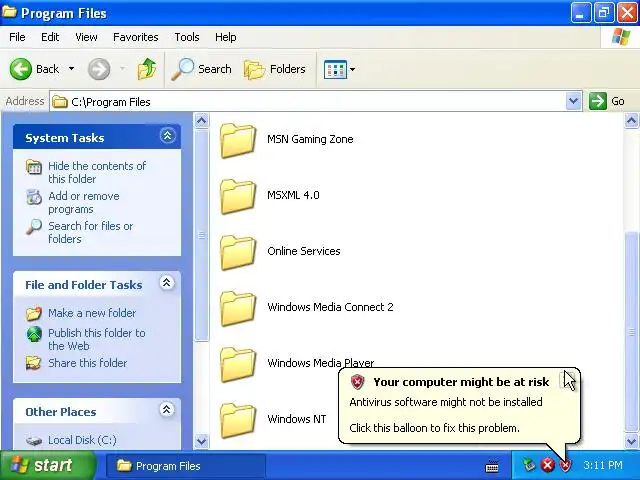Click the shield icon in security balloon
The height and width of the screenshot is (480, 640).
(357, 382)
